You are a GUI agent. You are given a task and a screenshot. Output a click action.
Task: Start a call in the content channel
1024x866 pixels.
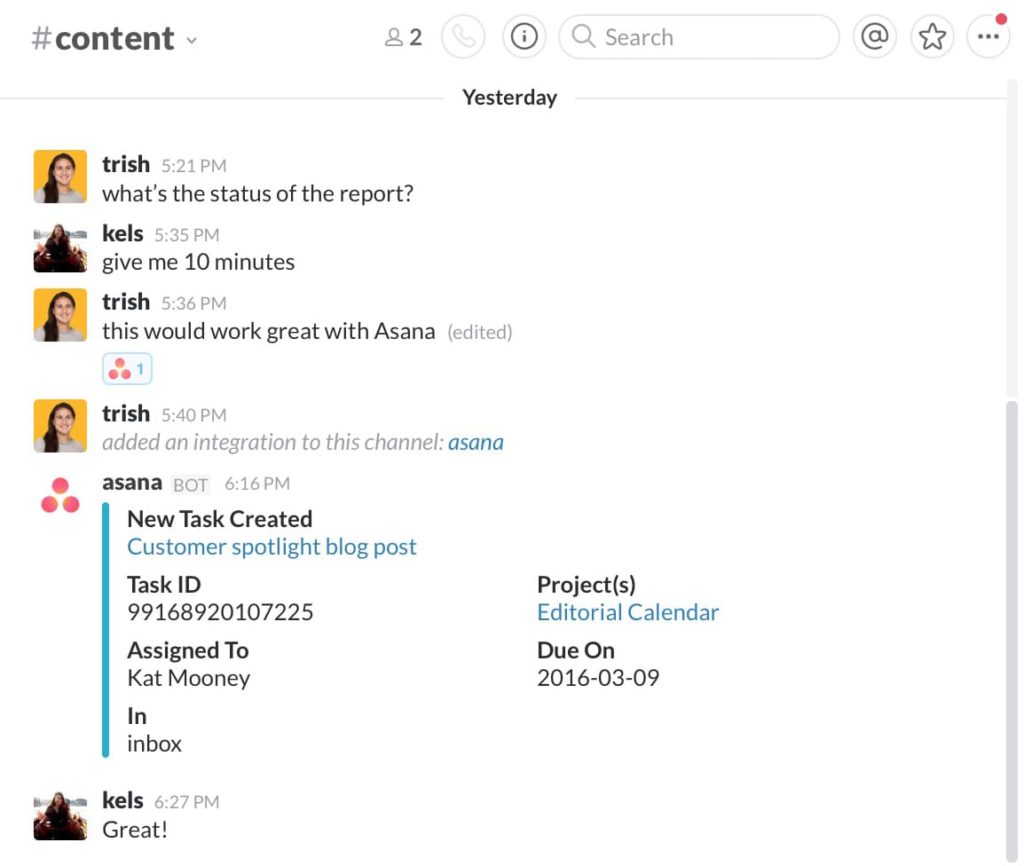pyautogui.click(x=461, y=36)
